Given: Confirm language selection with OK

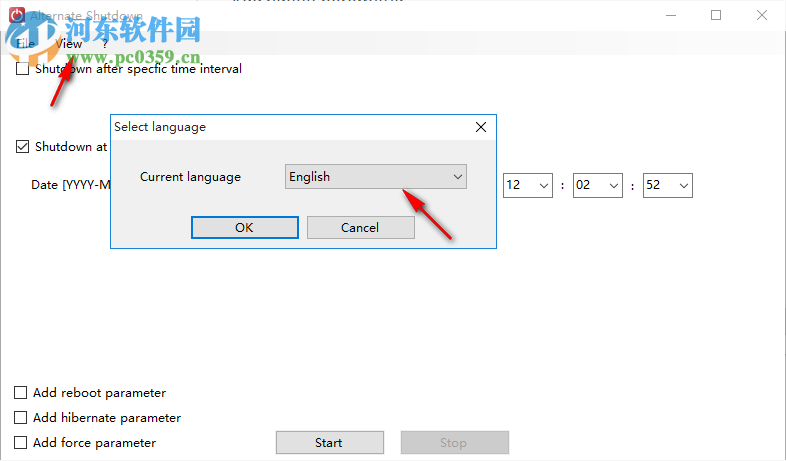Looking at the screenshot, I should point(245,227).
